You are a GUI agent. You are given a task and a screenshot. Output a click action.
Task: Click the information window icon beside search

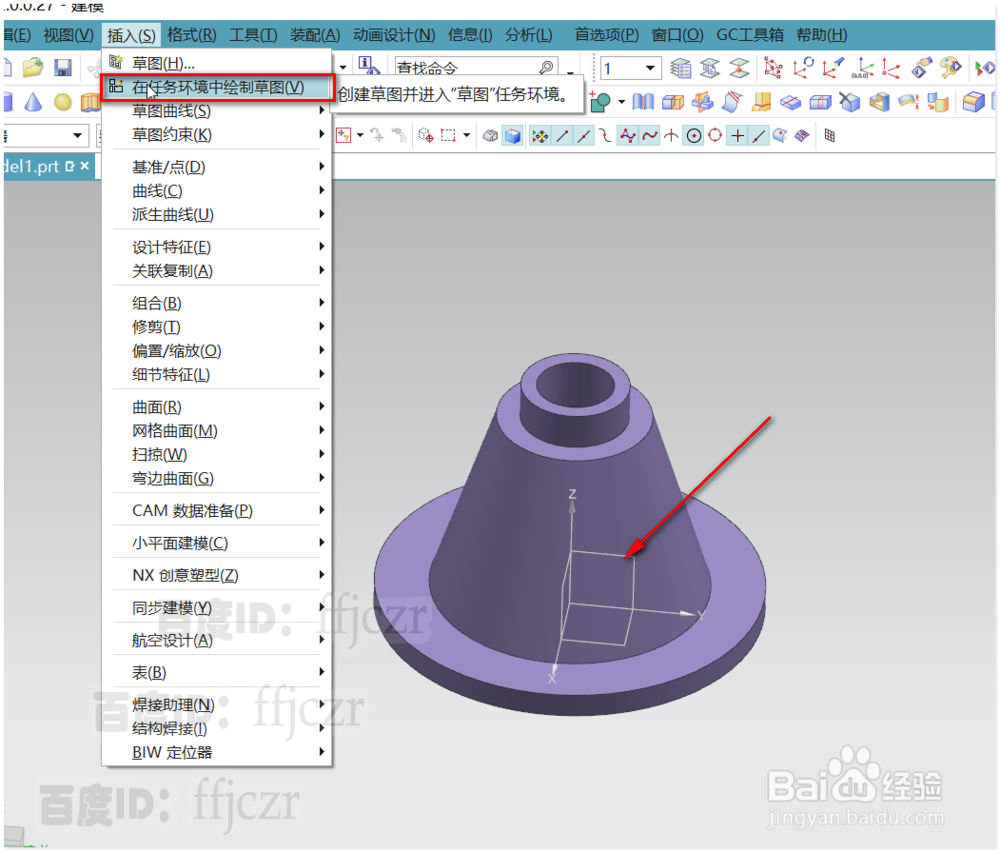point(368,65)
